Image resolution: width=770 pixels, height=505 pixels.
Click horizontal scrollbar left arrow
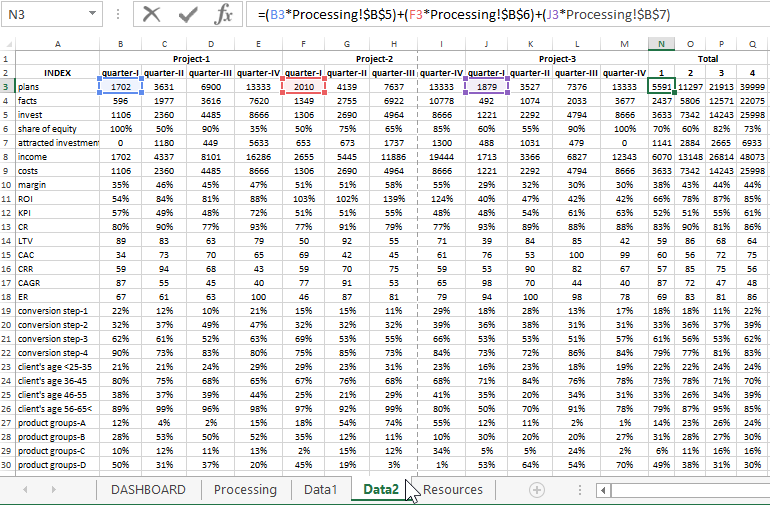click(x=603, y=490)
